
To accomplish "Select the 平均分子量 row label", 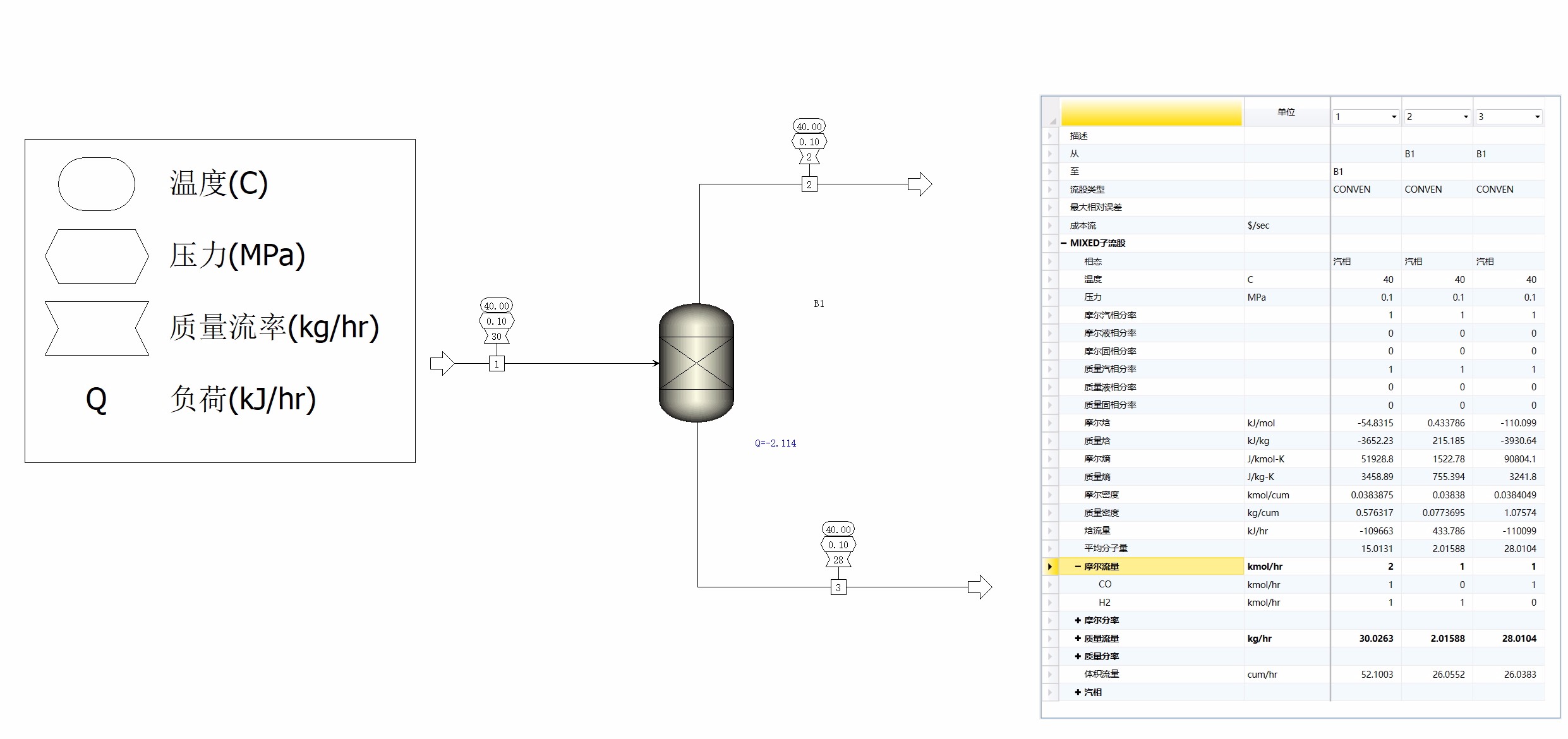I will 1106,548.
